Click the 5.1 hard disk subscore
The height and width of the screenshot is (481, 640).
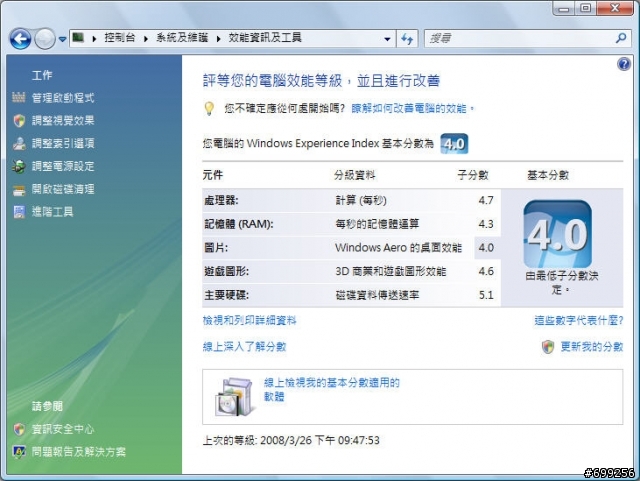point(486,295)
